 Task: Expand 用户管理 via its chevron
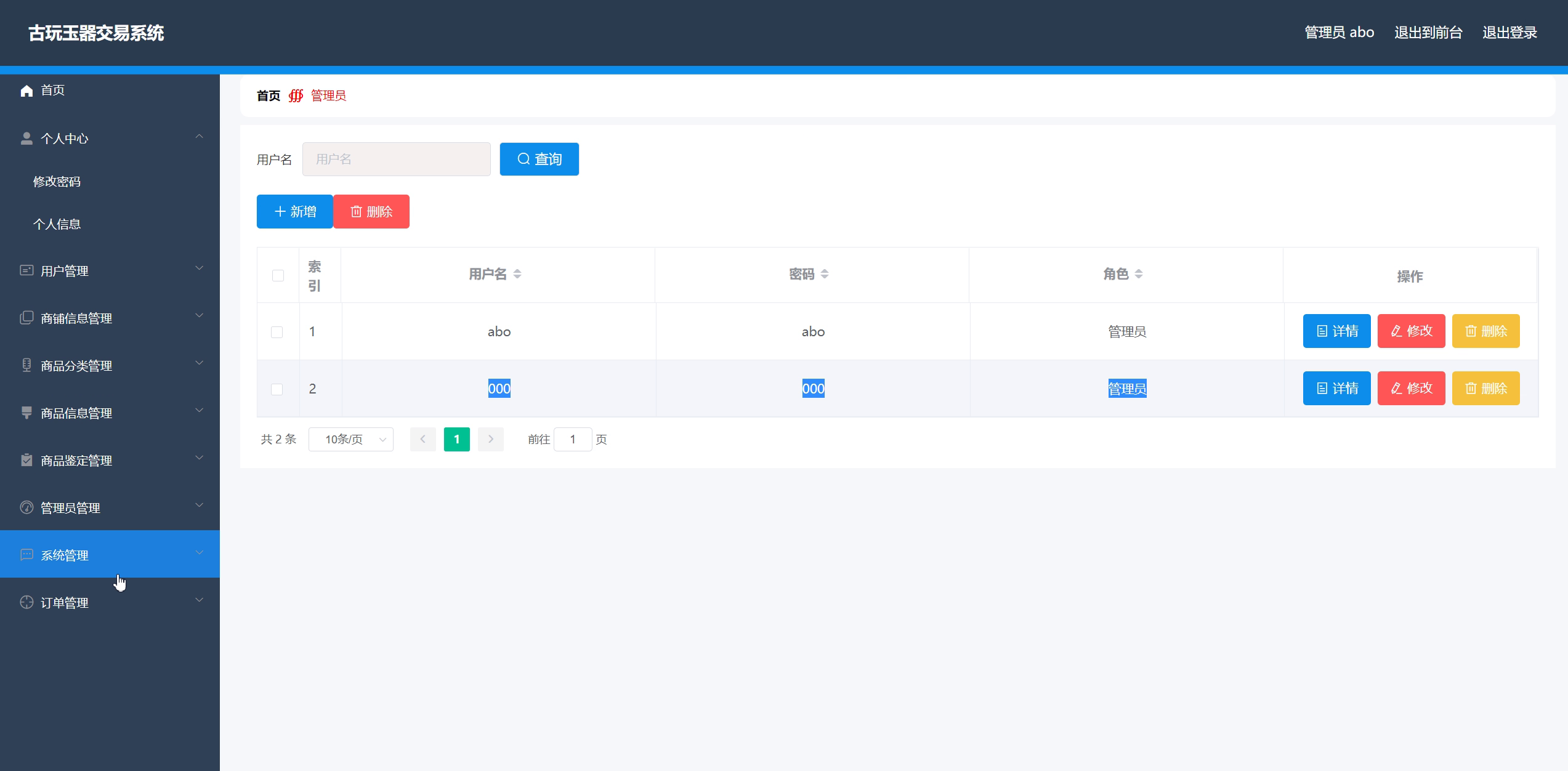click(x=199, y=268)
